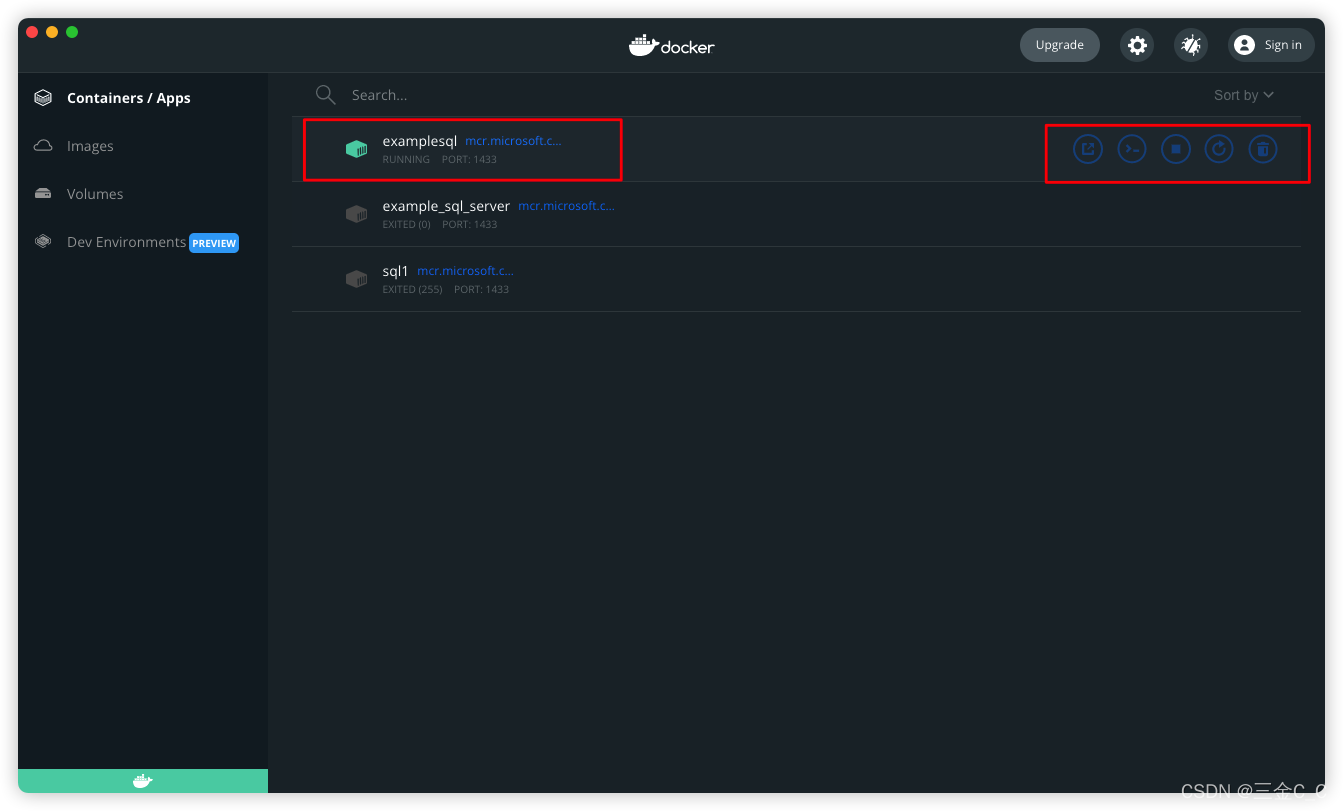Expand the Sort by dropdown

1244,95
